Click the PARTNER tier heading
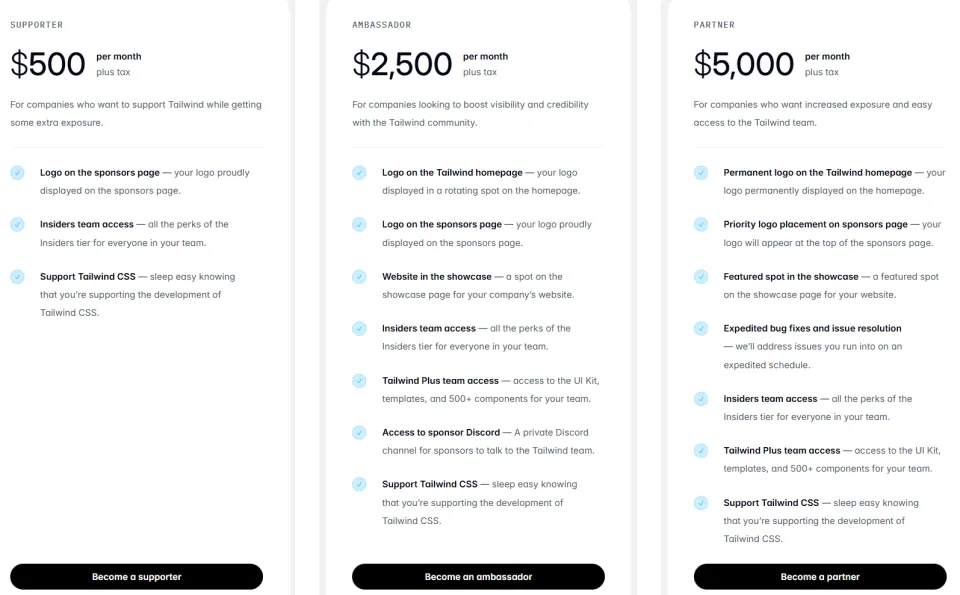The width and height of the screenshot is (960, 595). (x=714, y=24)
